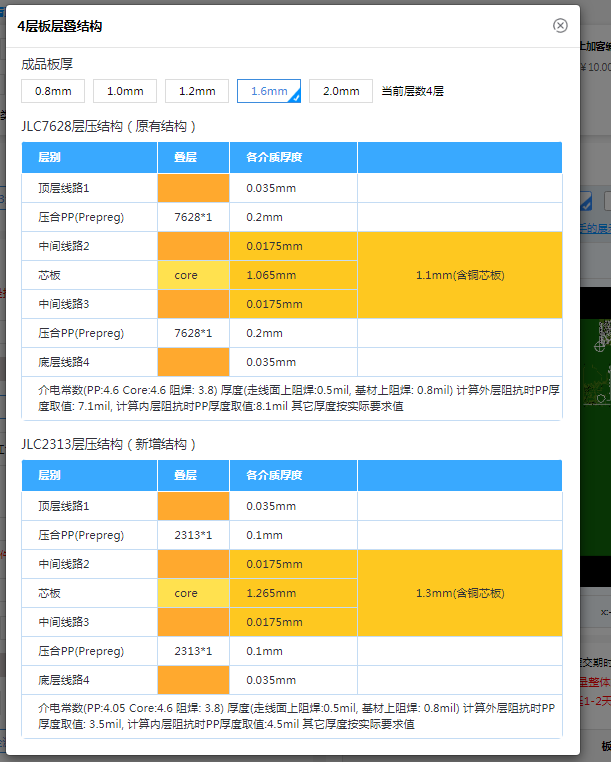
Task: Toggle the checked checkbox behind the dialog
Action: (587, 202)
